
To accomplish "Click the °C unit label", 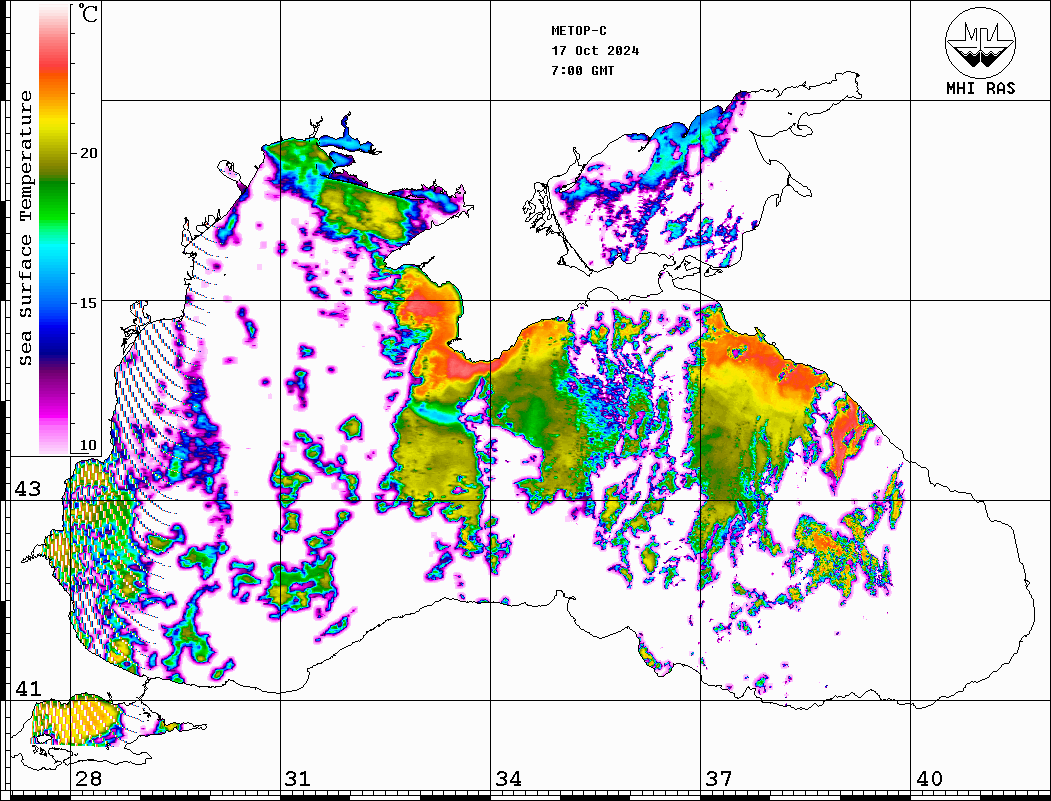I will [x=87, y=14].
